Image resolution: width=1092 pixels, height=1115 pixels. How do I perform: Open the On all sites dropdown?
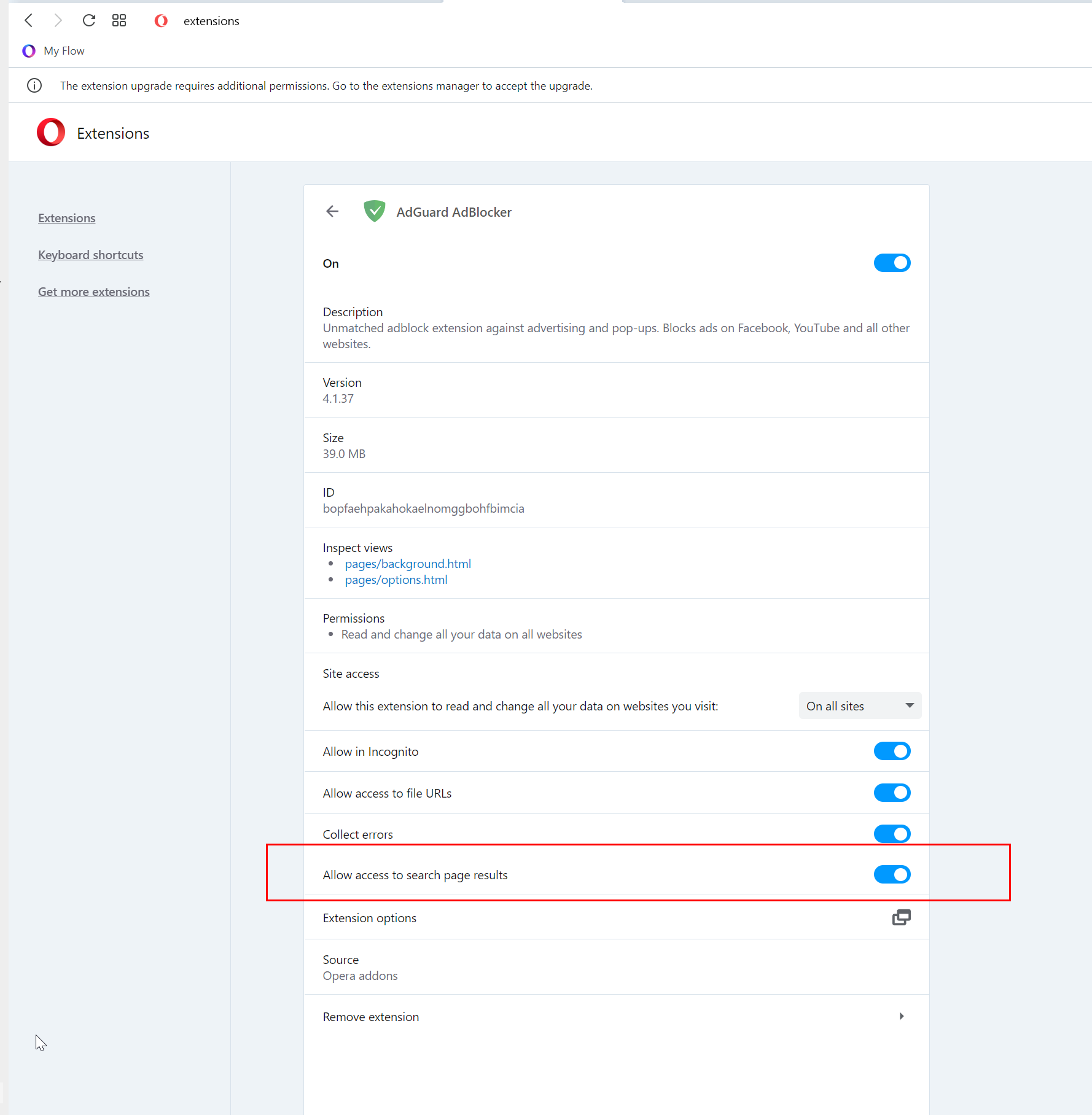pos(859,705)
